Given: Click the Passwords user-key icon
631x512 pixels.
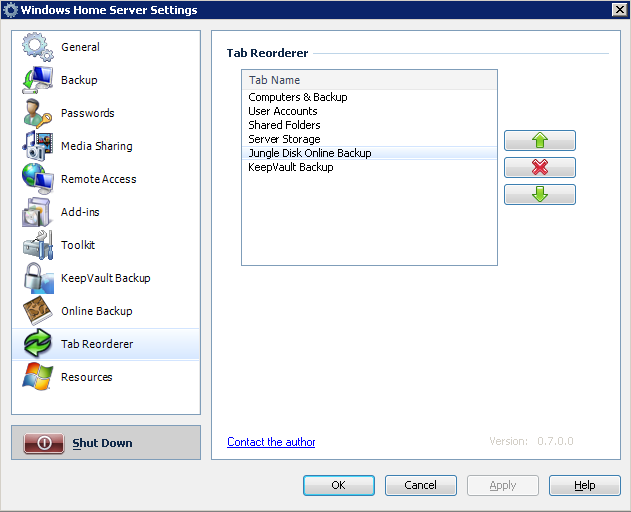Looking at the screenshot, I should click(37, 113).
